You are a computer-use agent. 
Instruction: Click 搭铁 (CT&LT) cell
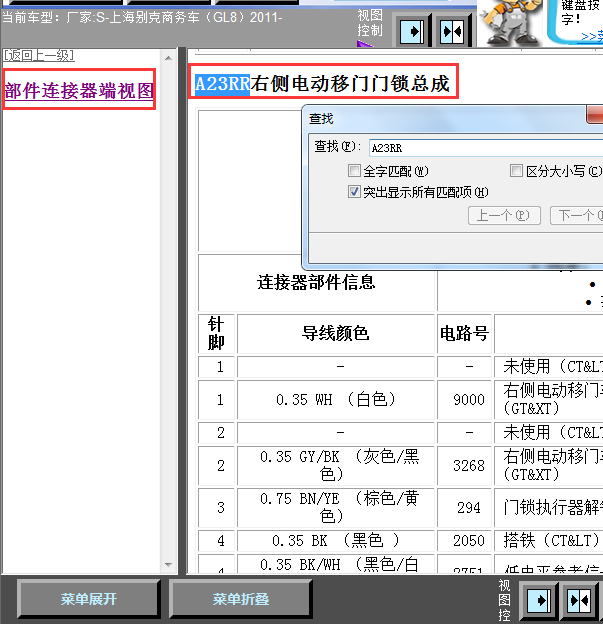[x=549, y=540]
